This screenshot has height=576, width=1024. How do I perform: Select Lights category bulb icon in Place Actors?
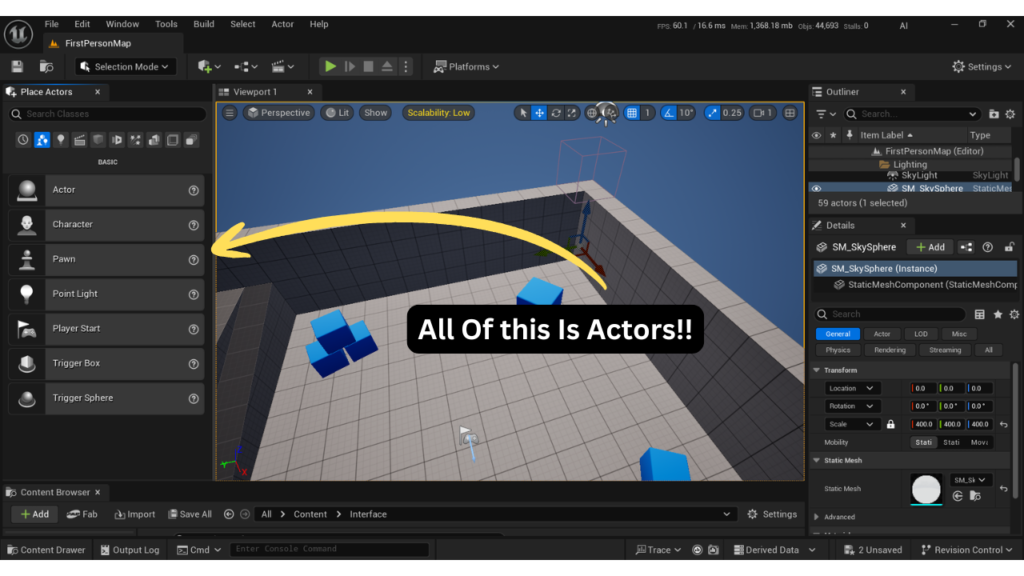point(61,140)
